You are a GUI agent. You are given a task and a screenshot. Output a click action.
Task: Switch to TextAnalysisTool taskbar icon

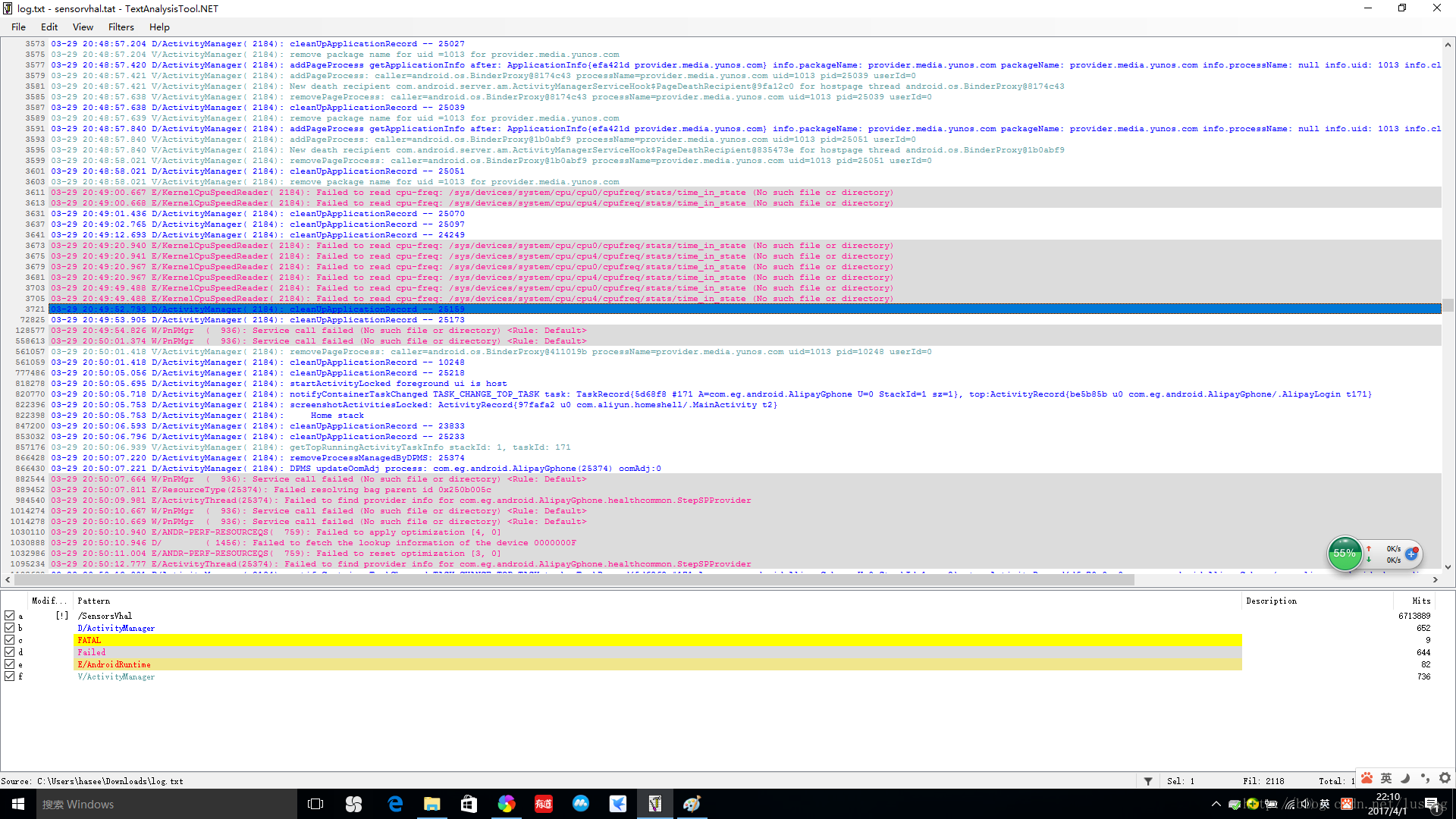pos(655,804)
